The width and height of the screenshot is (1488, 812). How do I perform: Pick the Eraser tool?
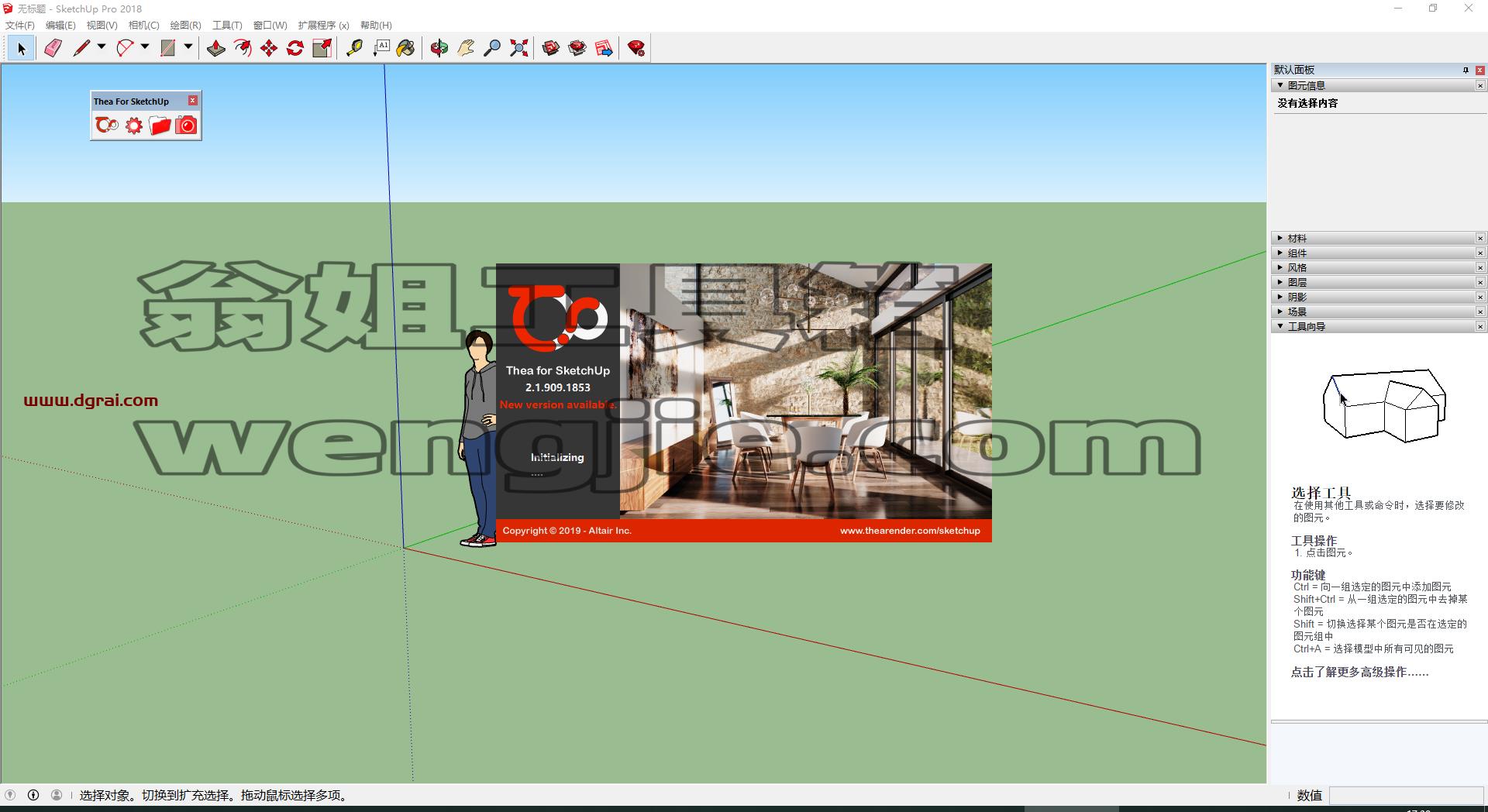pyautogui.click(x=53, y=49)
